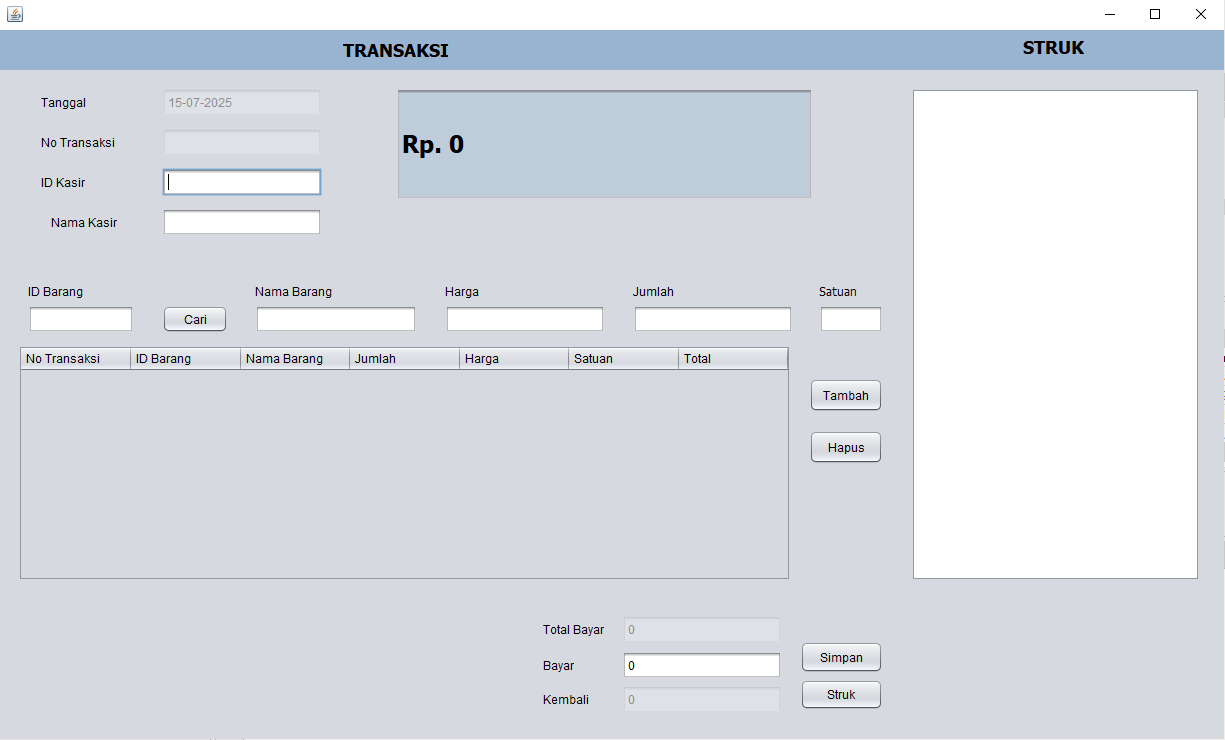Click the ID Barang input field
The width and height of the screenshot is (1225, 740).
(x=81, y=319)
